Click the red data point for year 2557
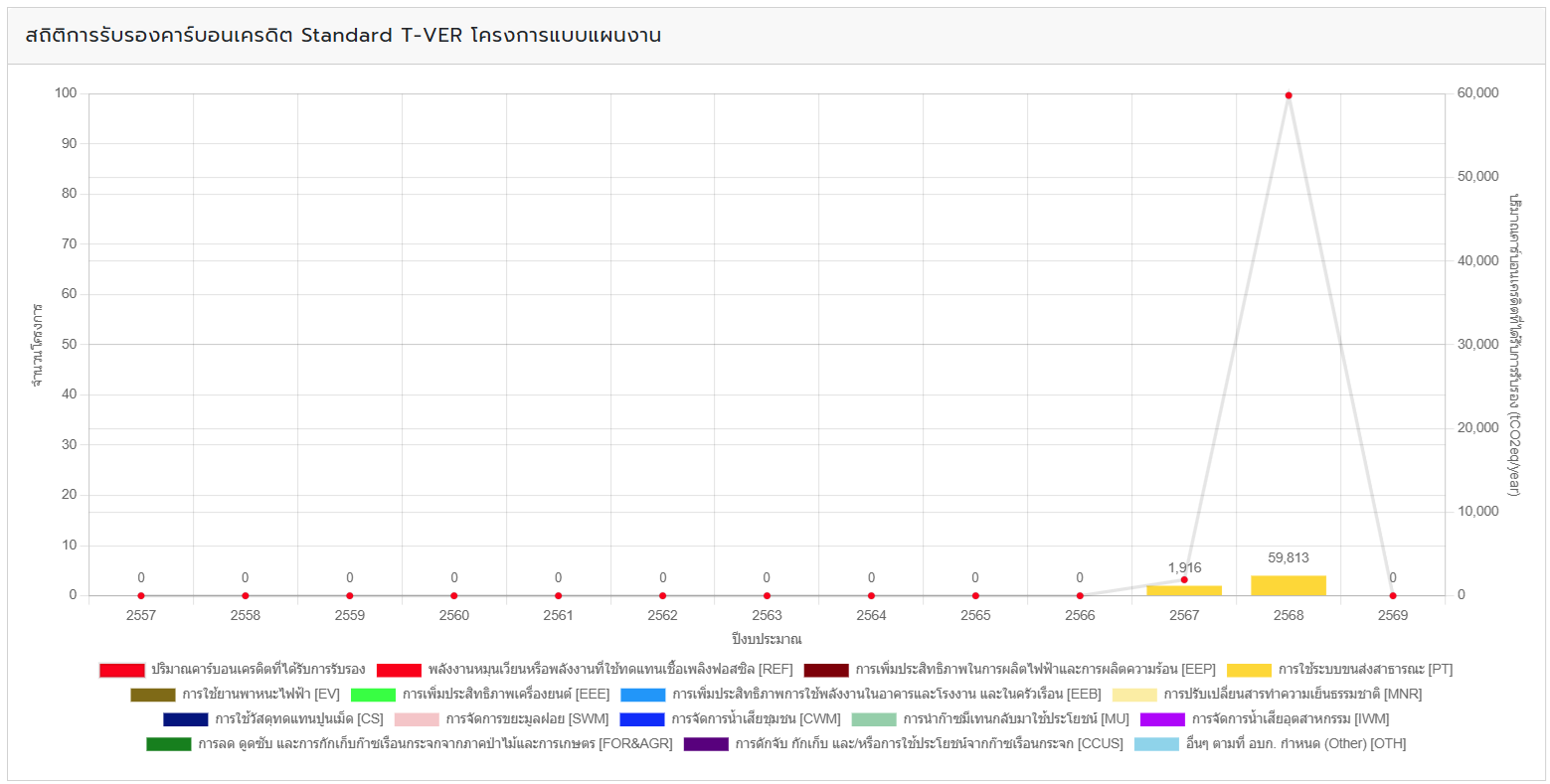Image resolution: width=1550 pixels, height=784 pixels. click(x=141, y=595)
